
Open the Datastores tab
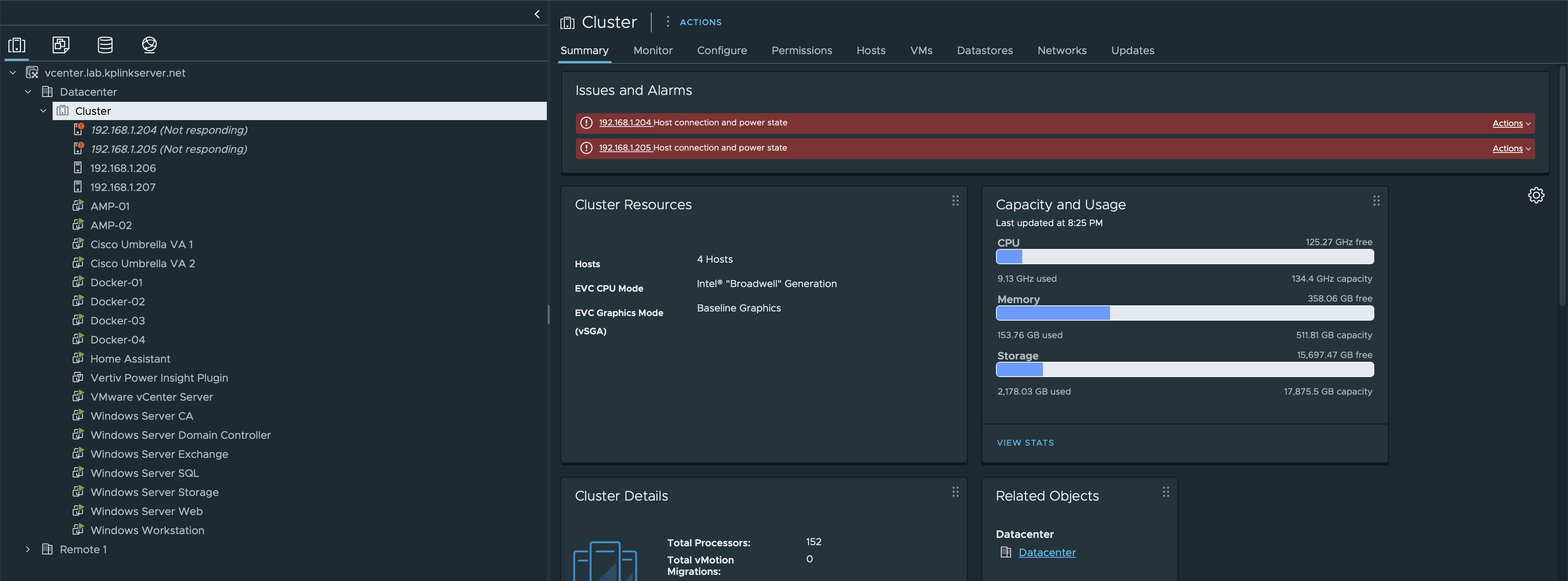[984, 50]
